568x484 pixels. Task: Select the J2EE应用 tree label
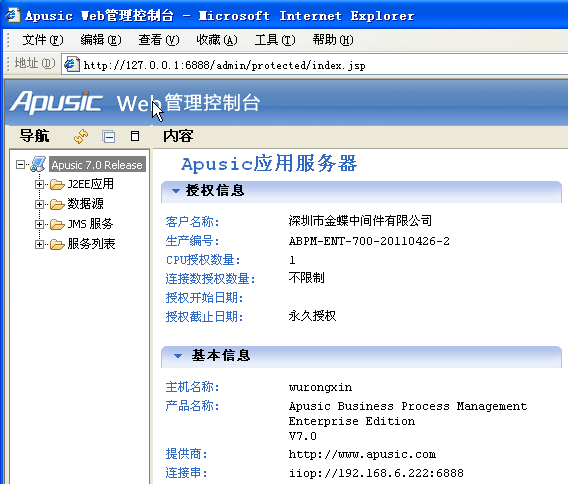coord(91,184)
